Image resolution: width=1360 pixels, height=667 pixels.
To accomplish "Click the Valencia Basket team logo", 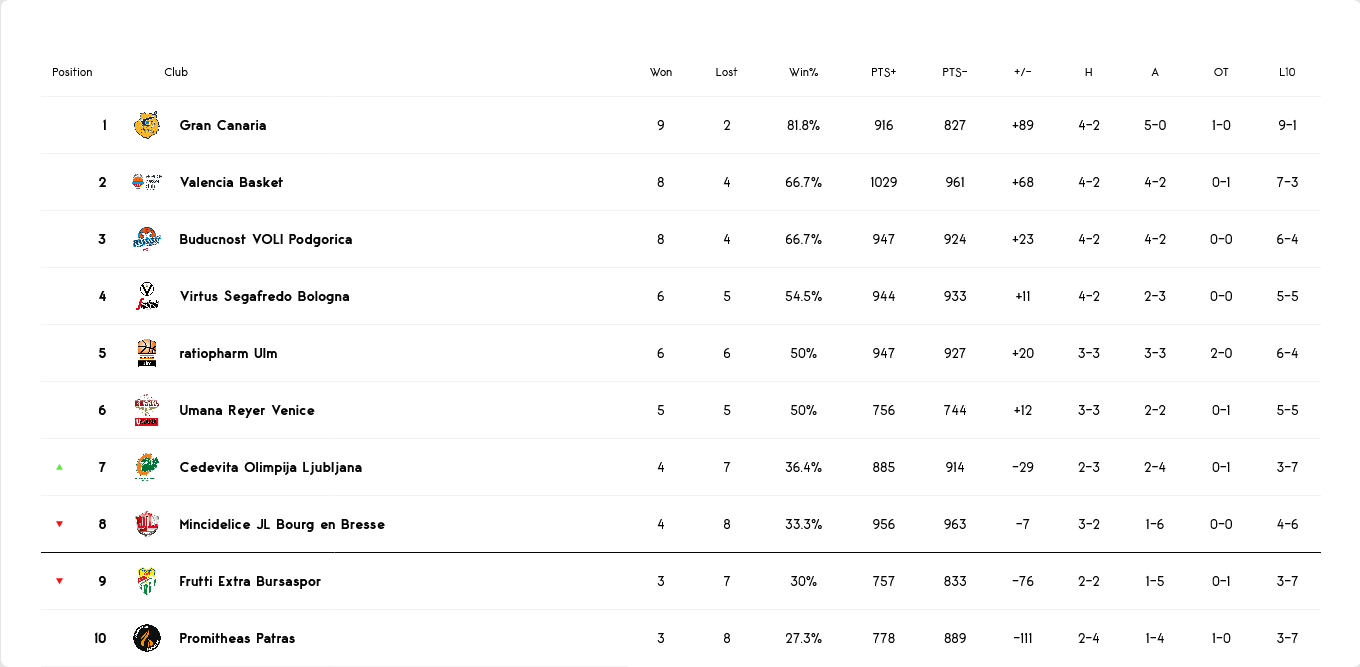I will pos(147,182).
